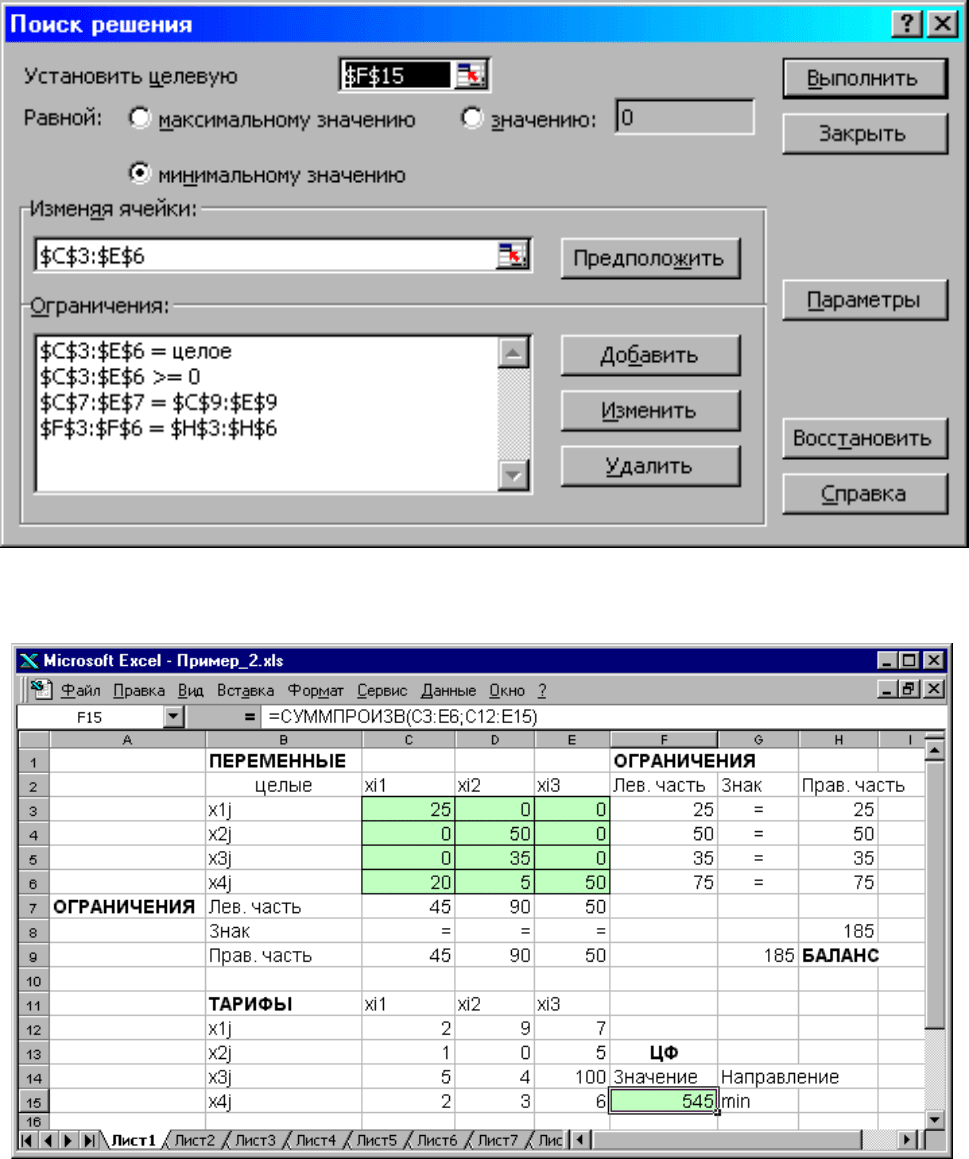Click the down arrow of the constraints list scrollbar
Screen dimensions: 969x1159
pyautogui.click(x=513, y=475)
